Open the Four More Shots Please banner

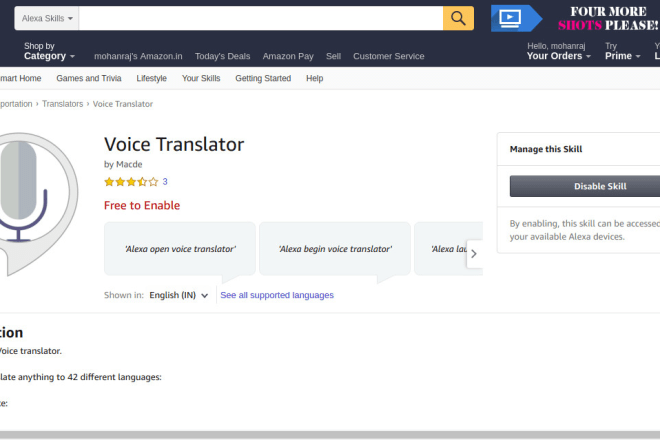[608, 18]
